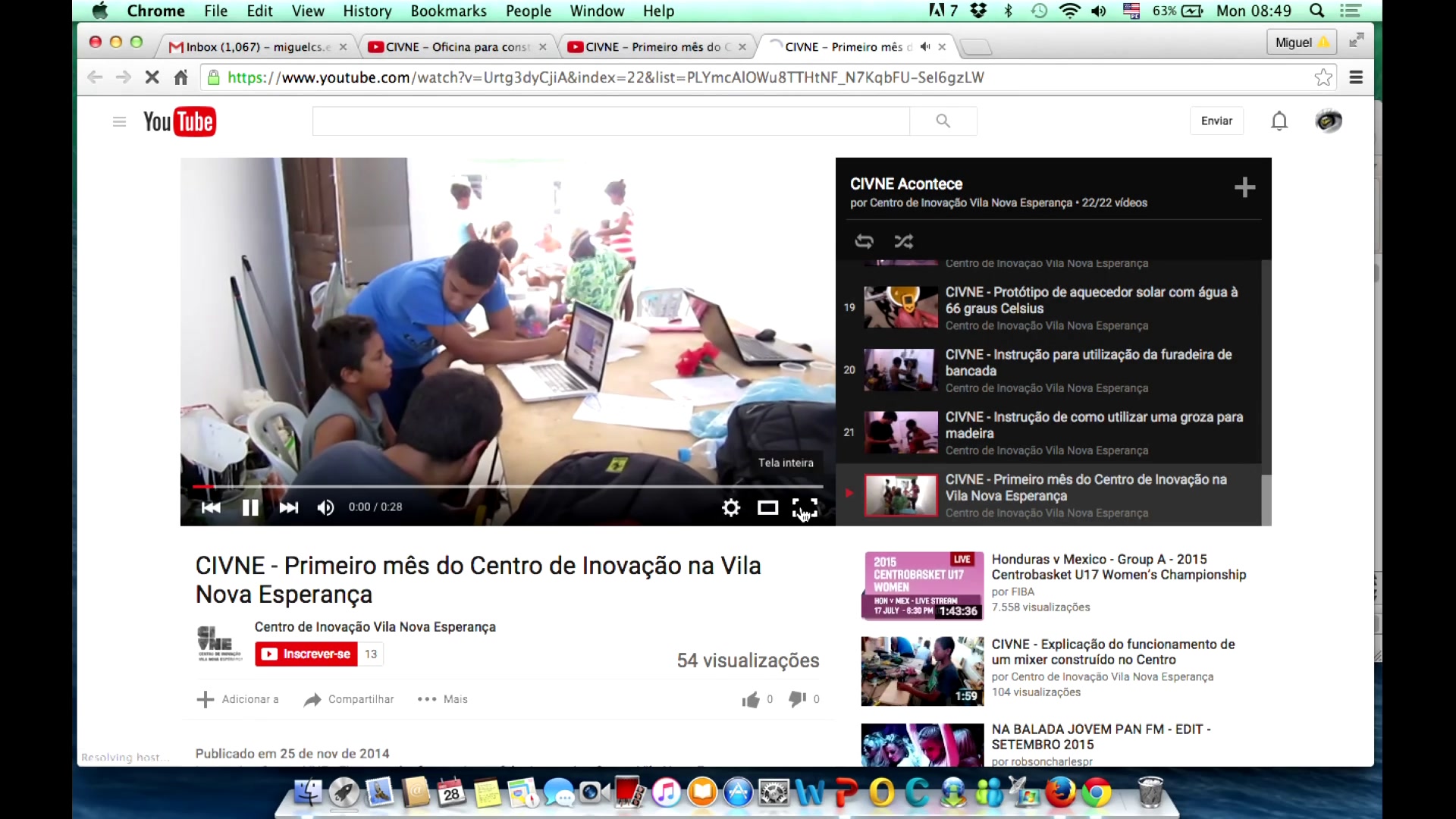Open Wi-Fi status menu
The height and width of the screenshot is (819, 1456).
(x=1069, y=11)
